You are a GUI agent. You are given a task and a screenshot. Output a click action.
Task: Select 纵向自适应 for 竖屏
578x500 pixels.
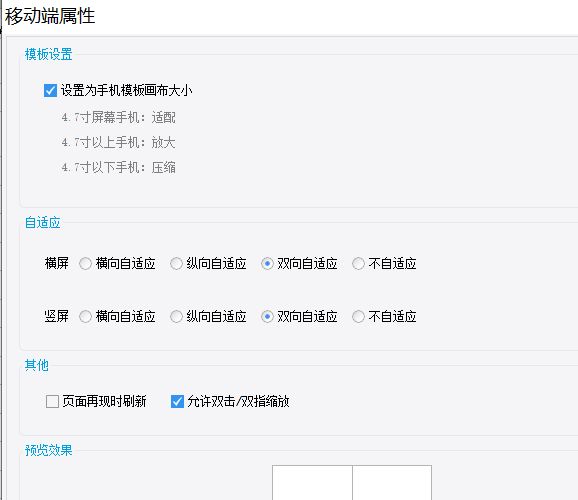176,316
